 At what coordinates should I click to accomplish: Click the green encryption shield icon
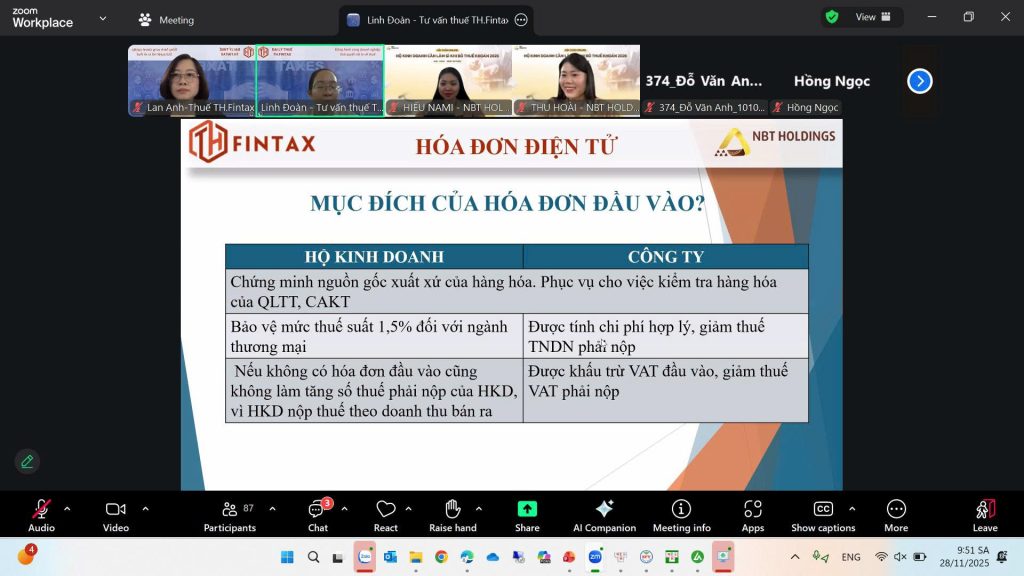[x=832, y=17]
